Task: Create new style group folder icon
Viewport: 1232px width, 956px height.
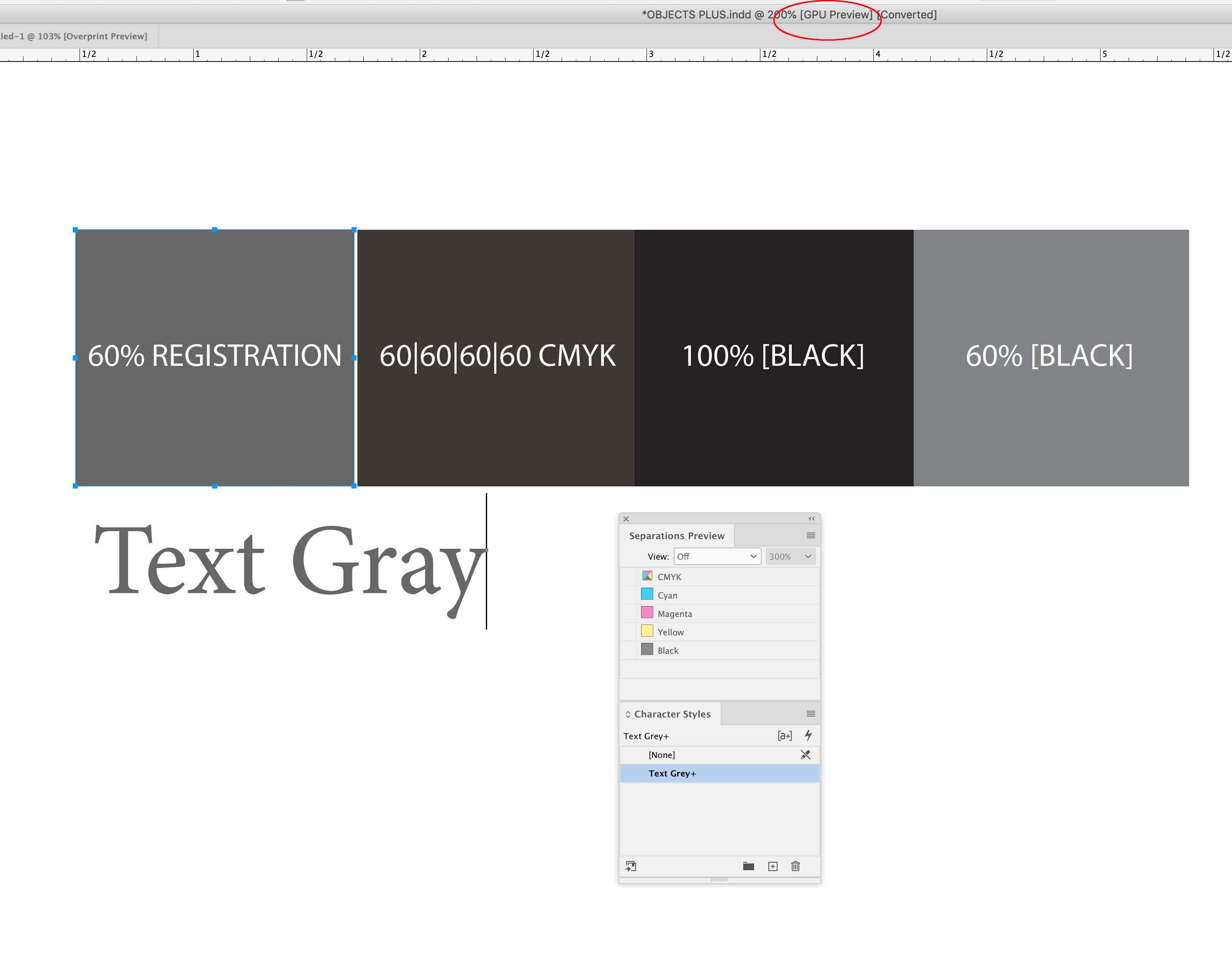Action: tap(748, 866)
